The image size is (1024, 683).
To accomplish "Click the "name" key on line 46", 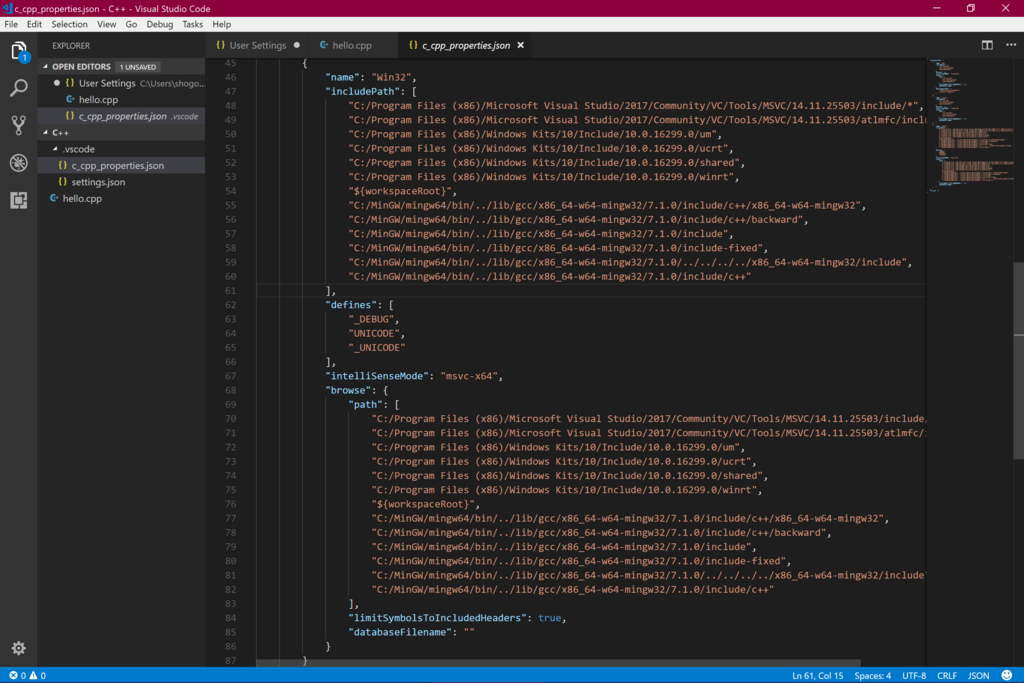I will 342,77.
